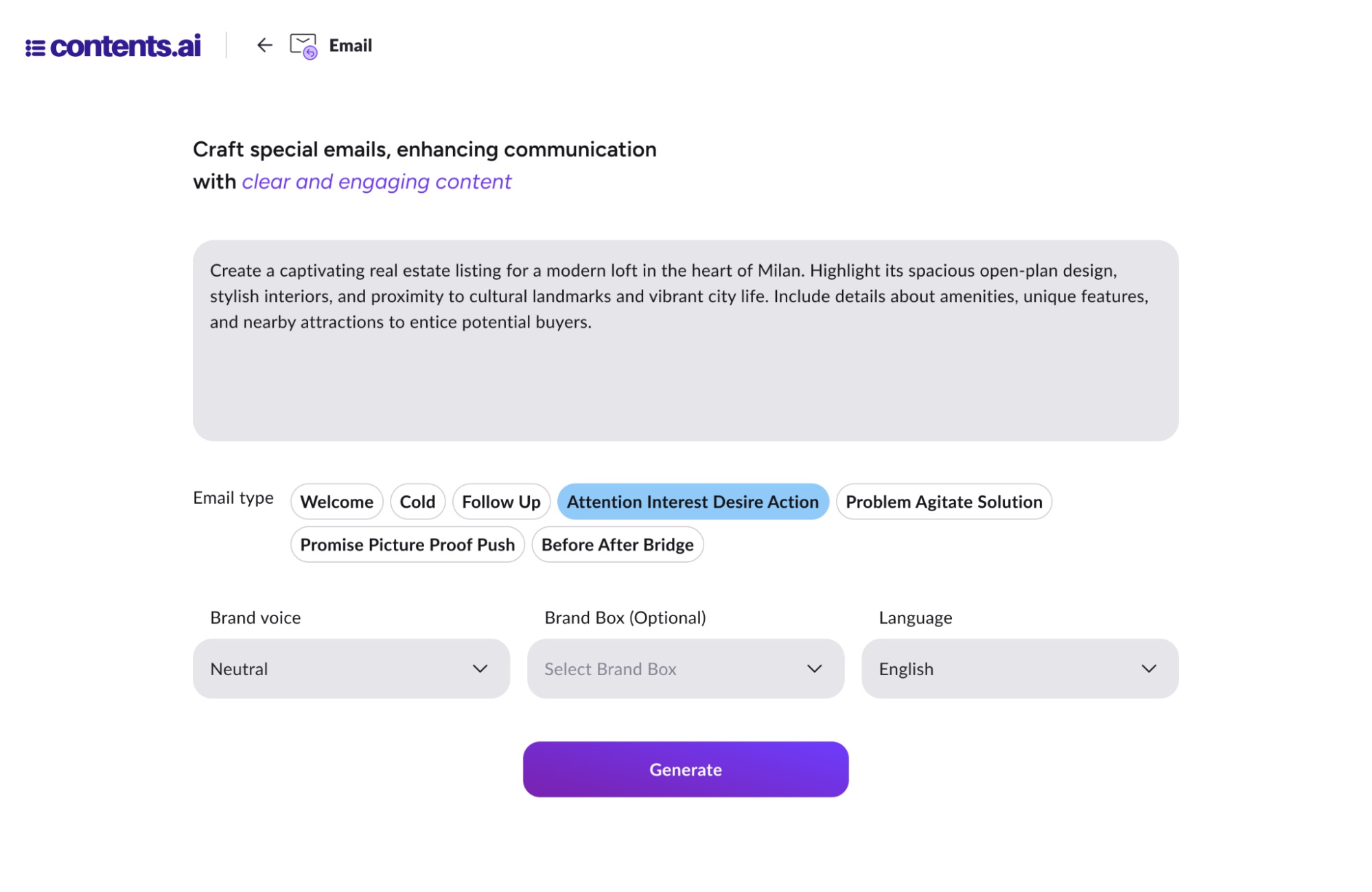The height and width of the screenshot is (892, 1372).
Task: Choose the Follow Up email type
Action: 500,502
